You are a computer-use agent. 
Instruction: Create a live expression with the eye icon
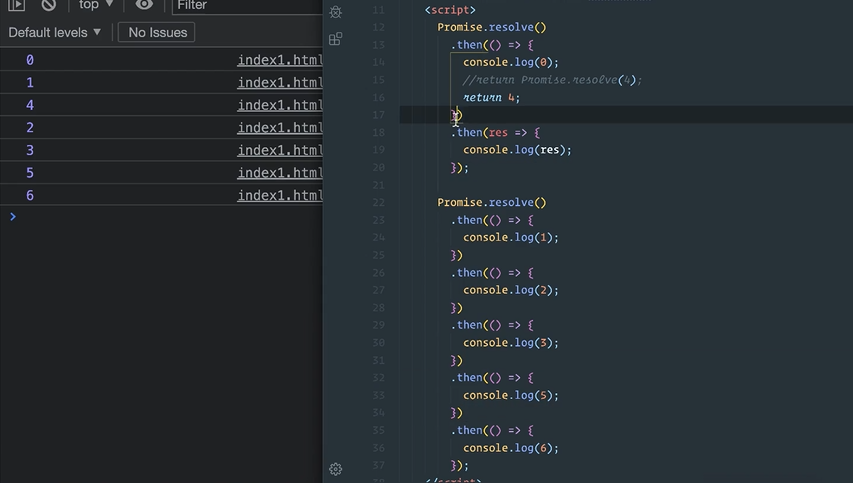144,5
